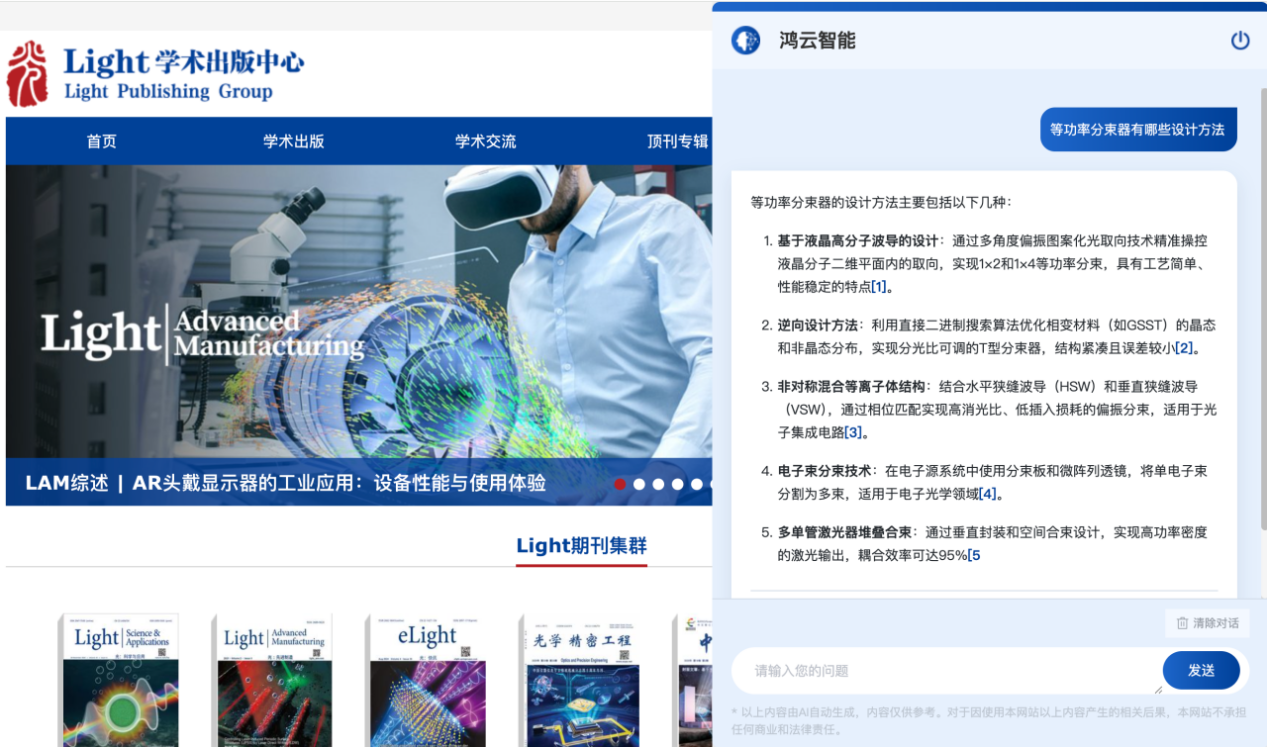Viewport: 1267px width, 747px height.
Task: Open citation link [1] in the answer
Action: (x=879, y=287)
